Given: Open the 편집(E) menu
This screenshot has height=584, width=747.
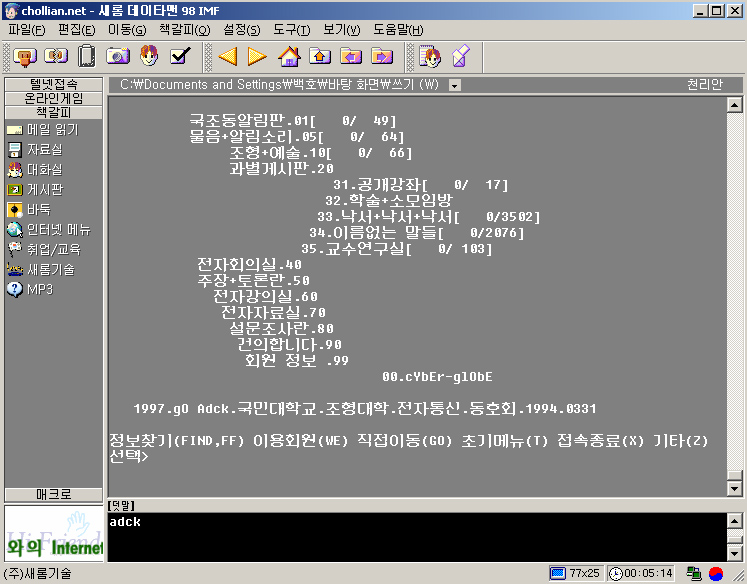Looking at the screenshot, I should (x=77, y=30).
